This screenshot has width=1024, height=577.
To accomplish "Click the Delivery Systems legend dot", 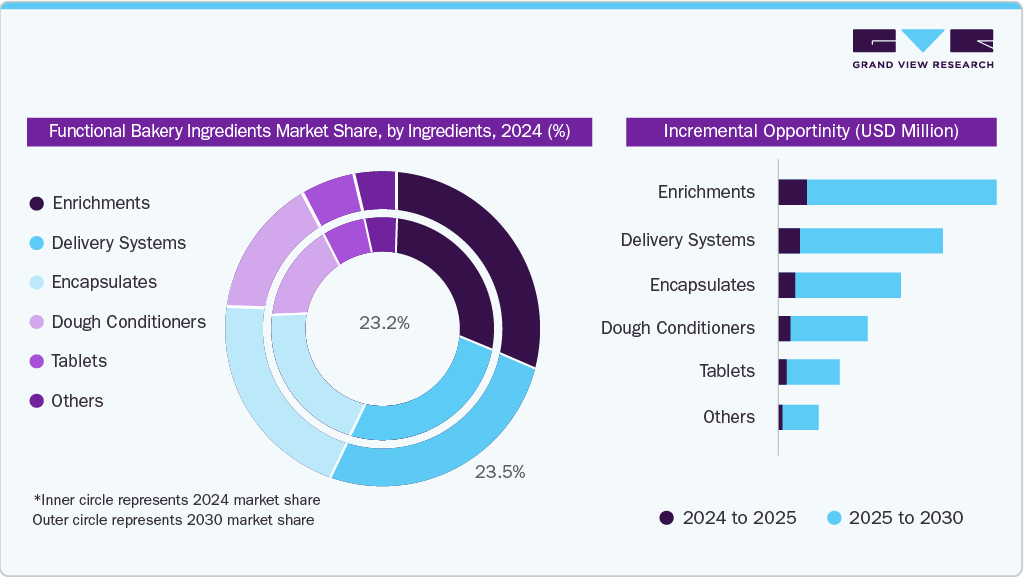I will (37, 243).
